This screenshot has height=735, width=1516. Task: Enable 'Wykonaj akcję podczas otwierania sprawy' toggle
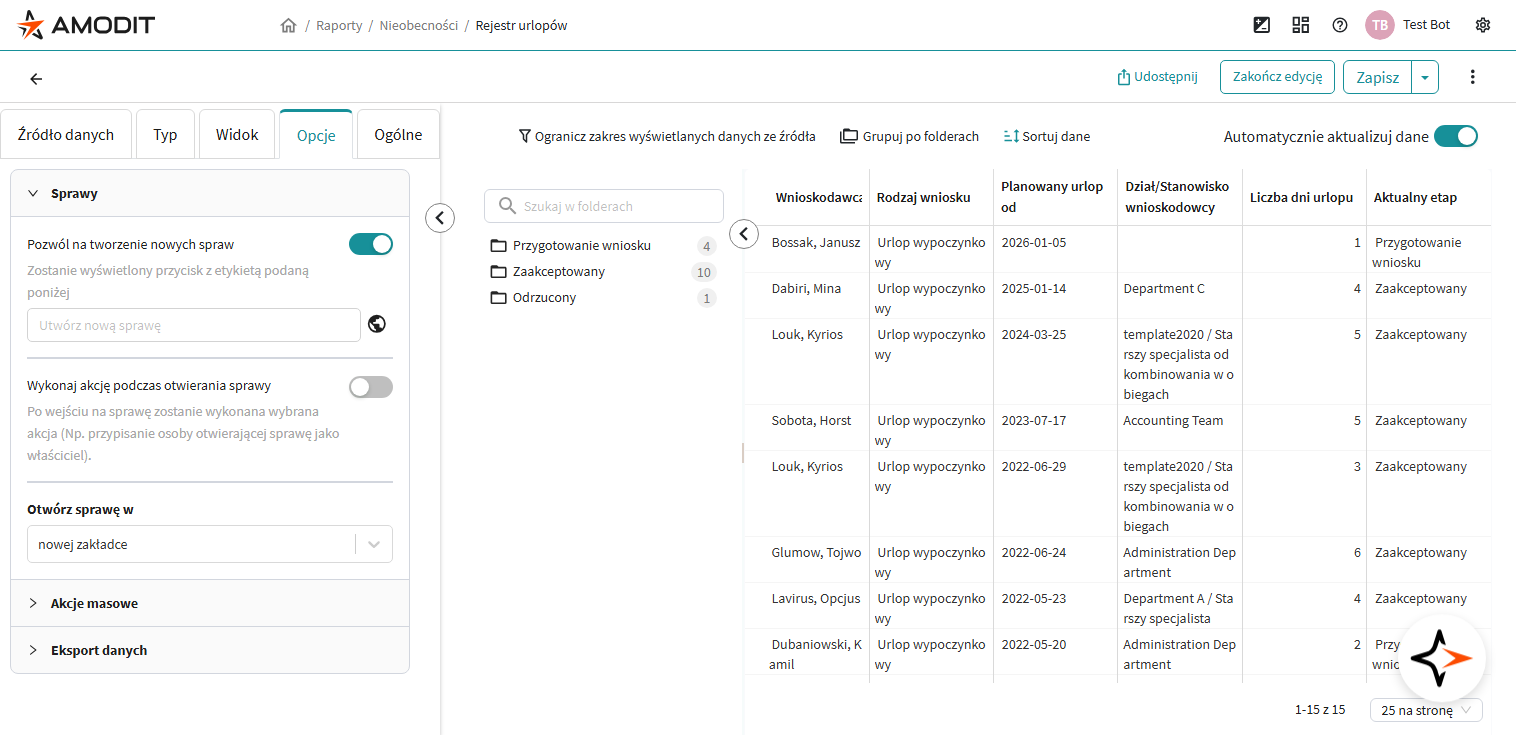click(370, 386)
